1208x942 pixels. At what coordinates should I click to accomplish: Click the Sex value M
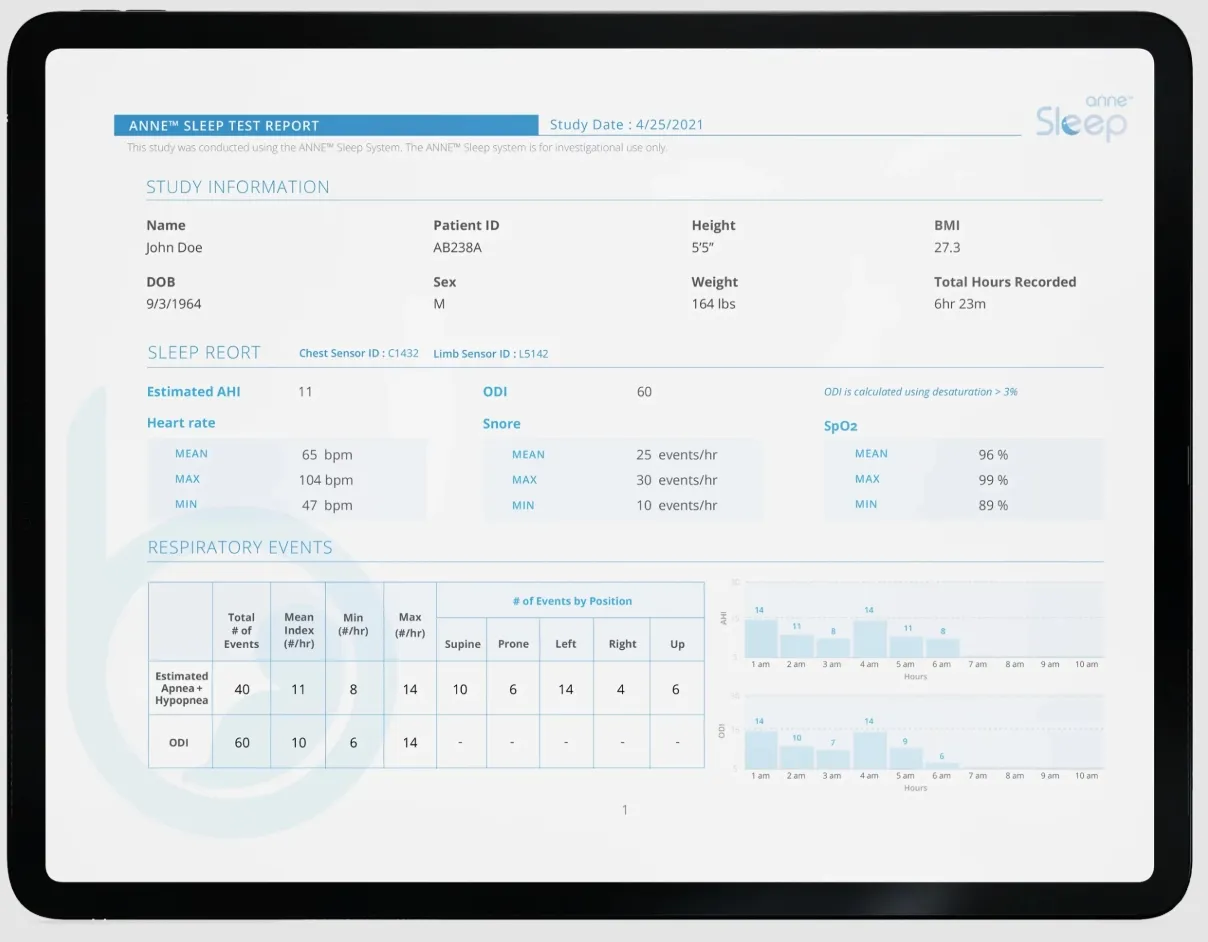(439, 304)
